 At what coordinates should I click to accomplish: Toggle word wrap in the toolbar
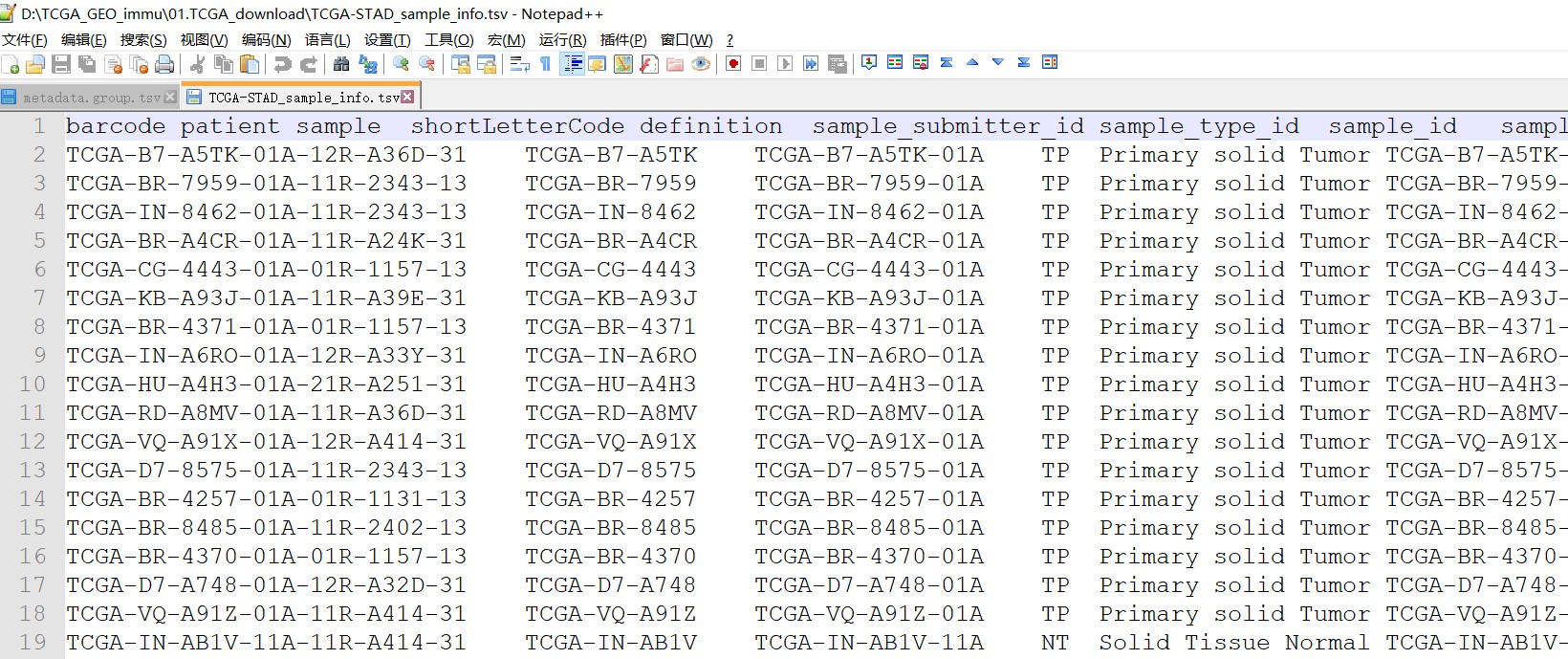(x=520, y=64)
